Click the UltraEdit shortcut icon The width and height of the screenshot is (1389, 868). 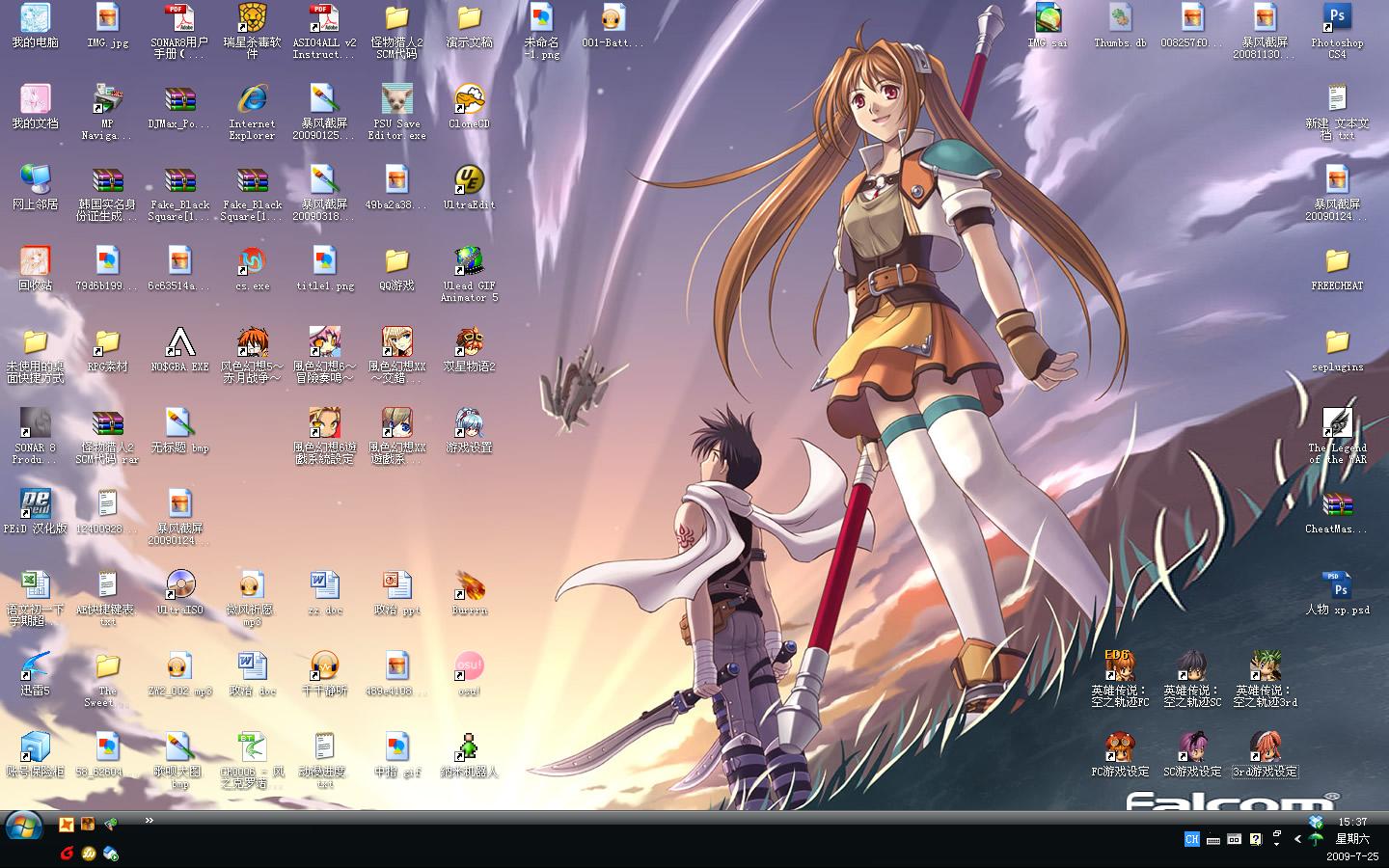[469, 188]
